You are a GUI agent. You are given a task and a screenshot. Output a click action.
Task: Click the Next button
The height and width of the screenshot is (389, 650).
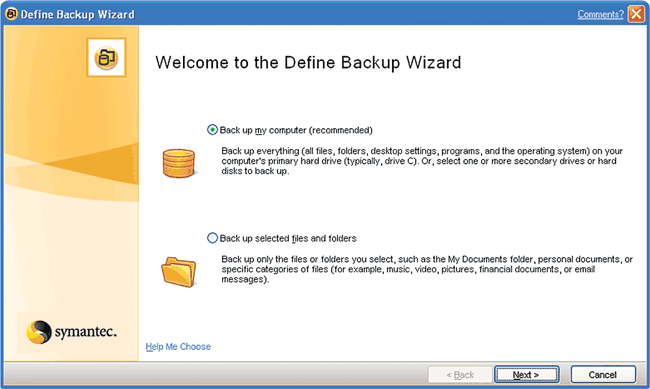pos(526,375)
